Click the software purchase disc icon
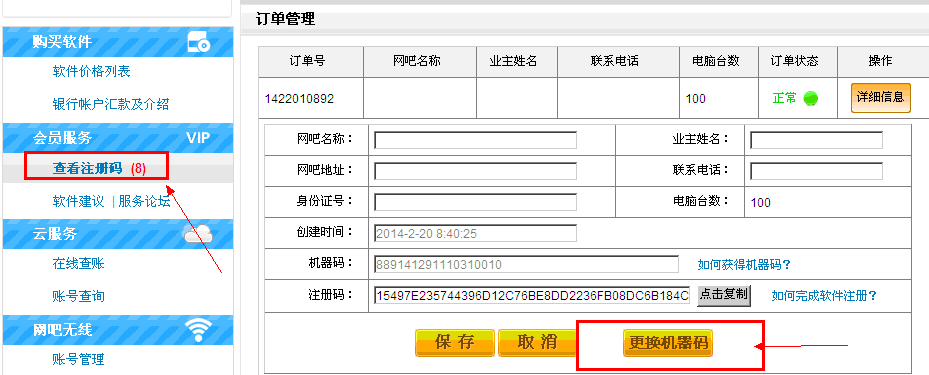929x375 pixels. coord(198,42)
